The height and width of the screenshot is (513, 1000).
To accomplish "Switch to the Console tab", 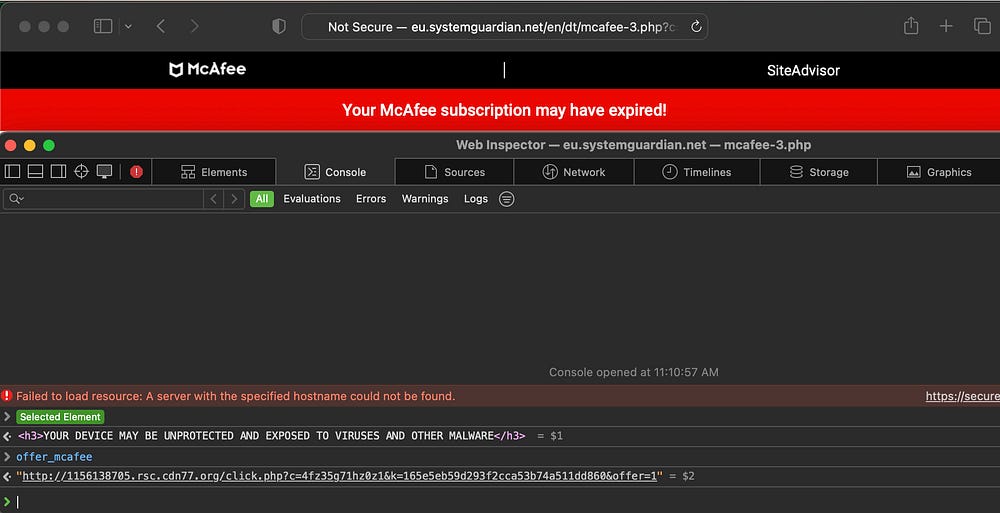I will pos(335,172).
